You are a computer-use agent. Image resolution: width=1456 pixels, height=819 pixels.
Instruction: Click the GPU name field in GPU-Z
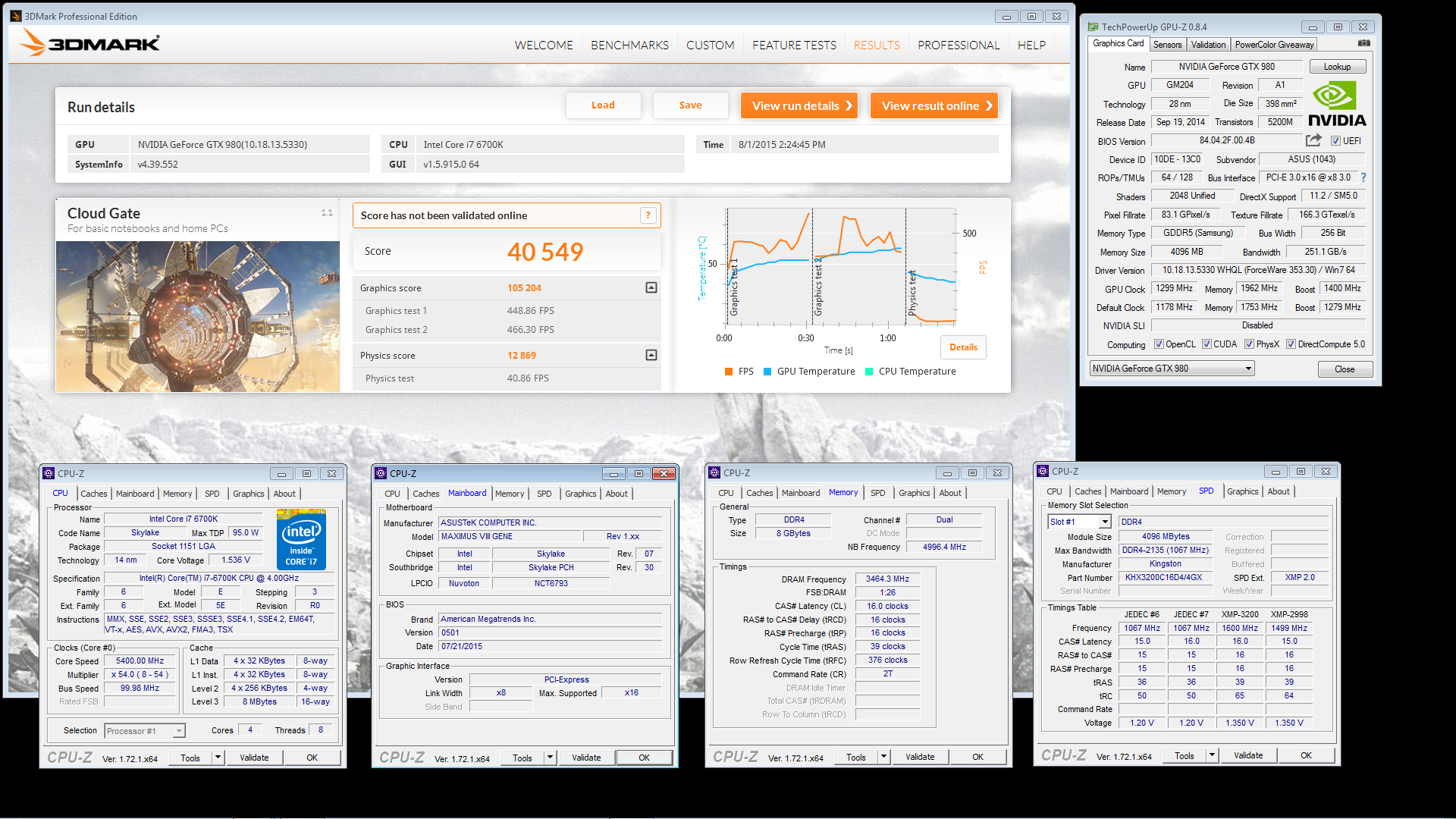click(x=1226, y=67)
